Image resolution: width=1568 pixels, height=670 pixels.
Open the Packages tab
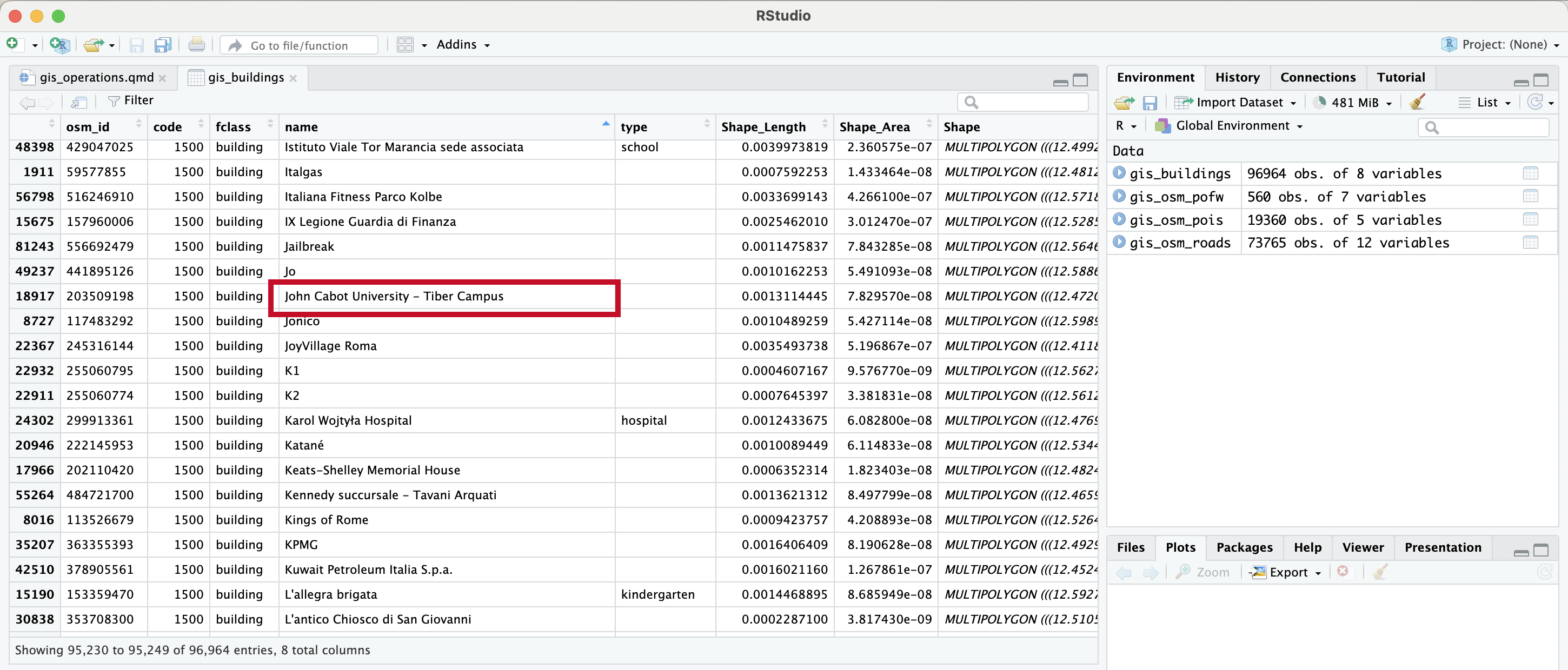(x=1244, y=547)
